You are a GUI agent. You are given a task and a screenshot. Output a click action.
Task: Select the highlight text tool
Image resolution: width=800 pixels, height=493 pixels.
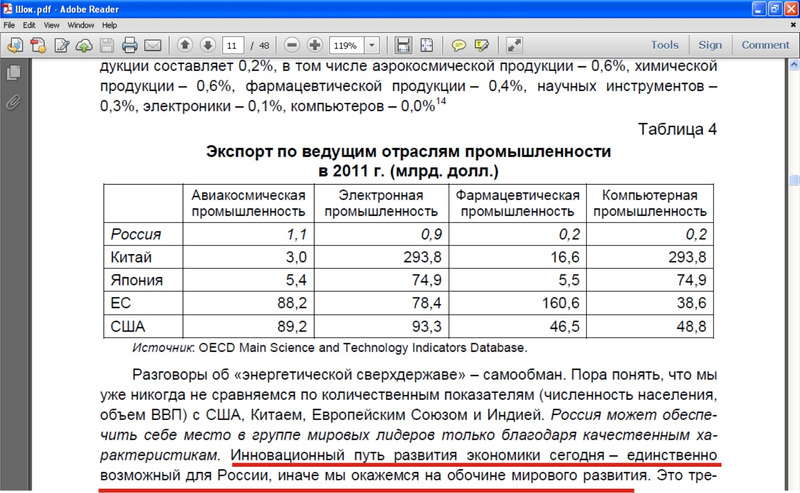(x=483, y=45)
